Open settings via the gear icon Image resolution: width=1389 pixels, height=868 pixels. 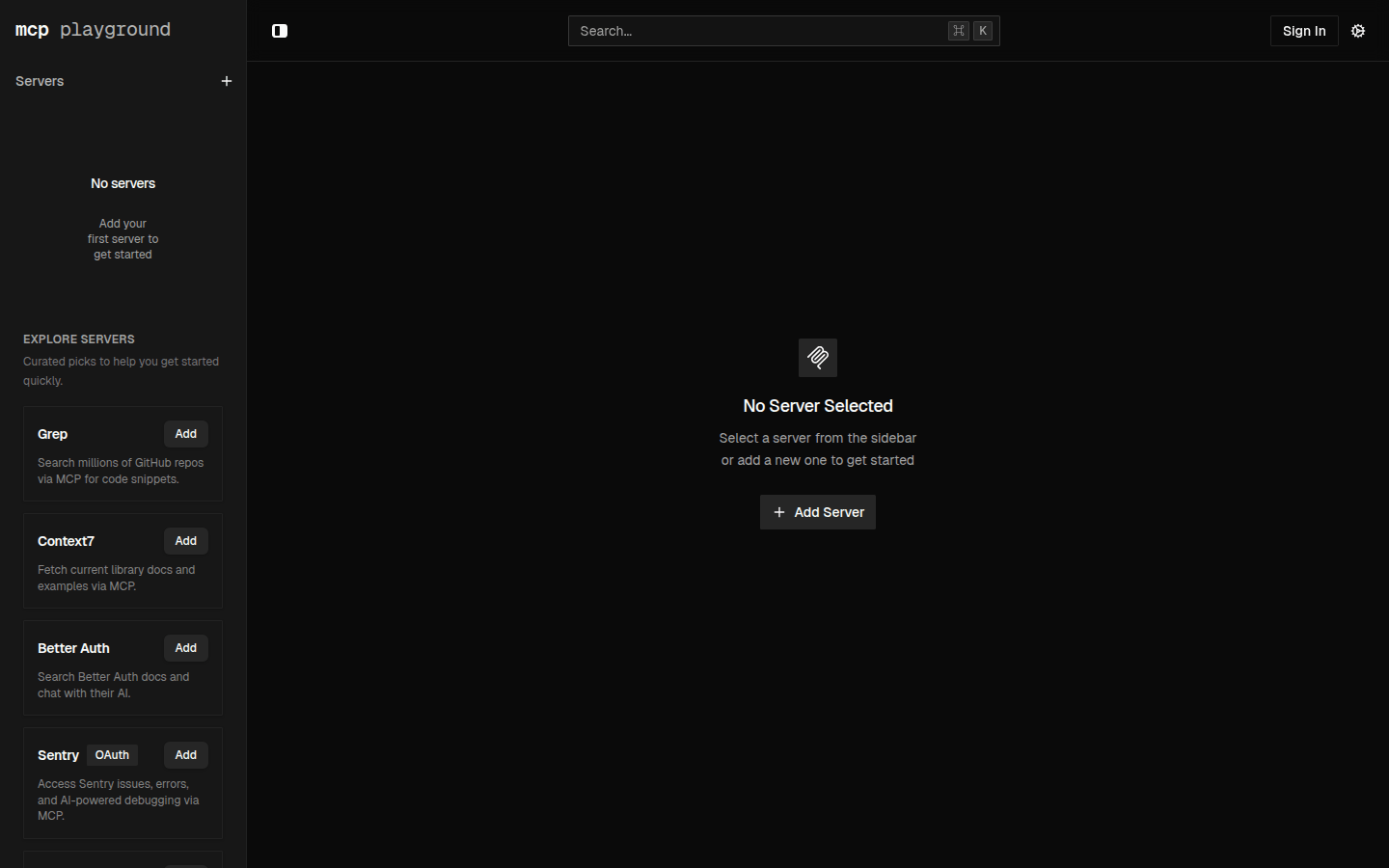pyautogui.click(x=1358, y=31)
